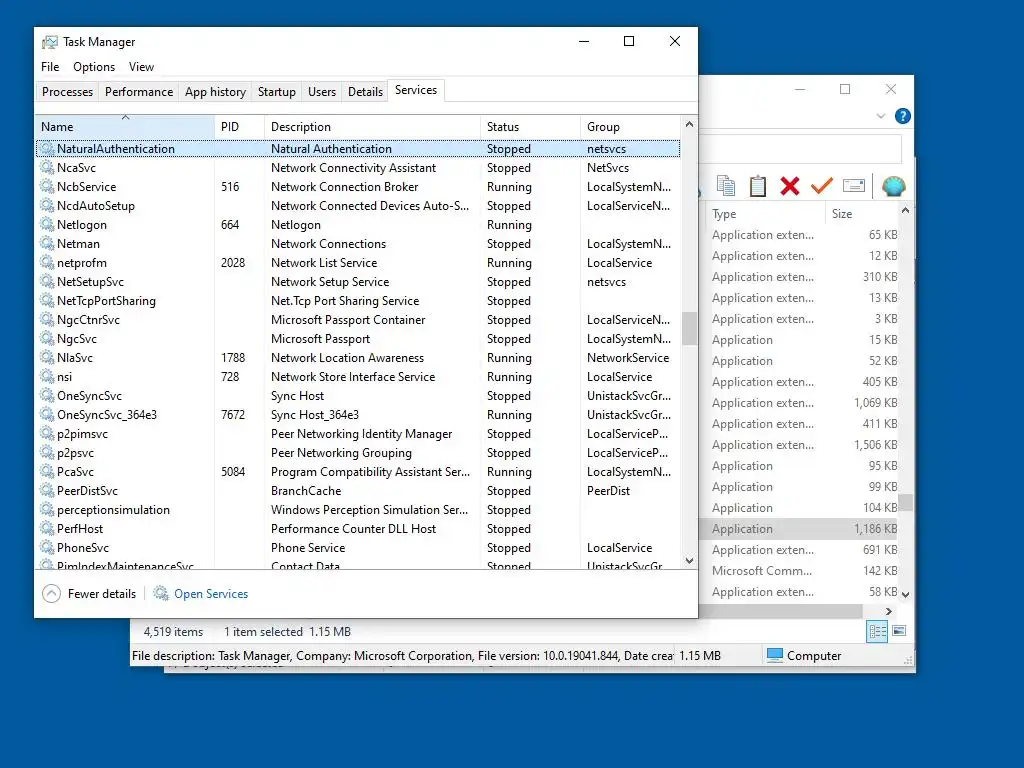Select the p2pimsvc service row
Image resolution: width=1024 pixels, height=768 pixels.
tap(358, 434)
